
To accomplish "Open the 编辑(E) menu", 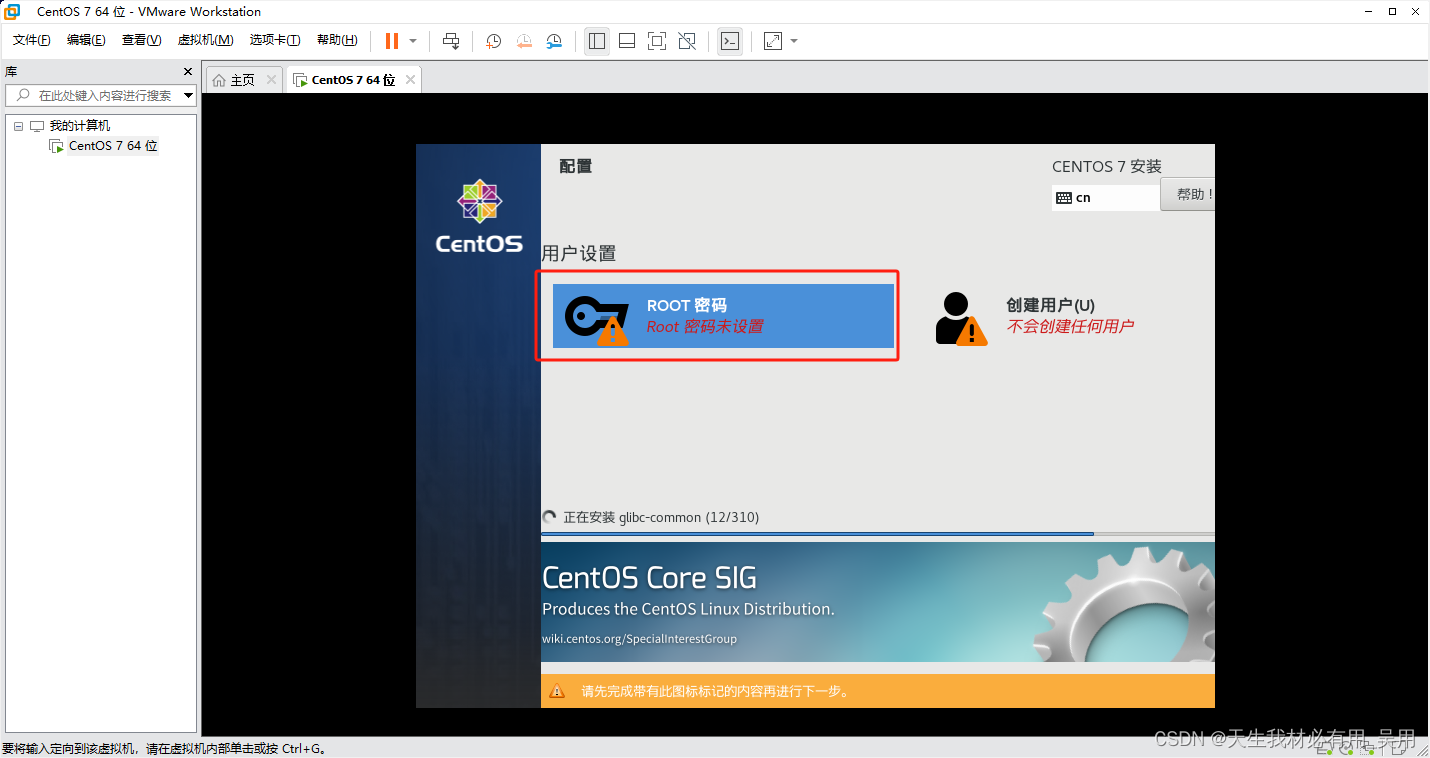I will coord(86,40).
